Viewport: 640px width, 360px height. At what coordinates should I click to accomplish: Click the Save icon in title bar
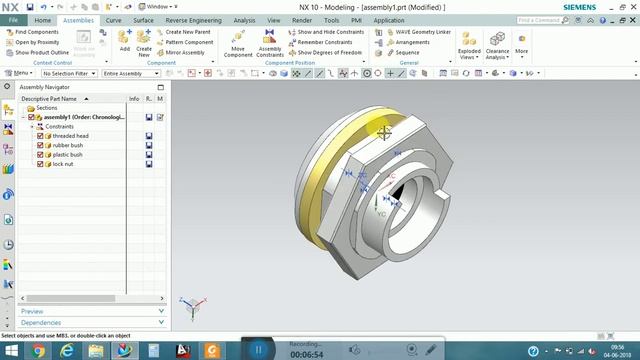click(x=30, y=7)
